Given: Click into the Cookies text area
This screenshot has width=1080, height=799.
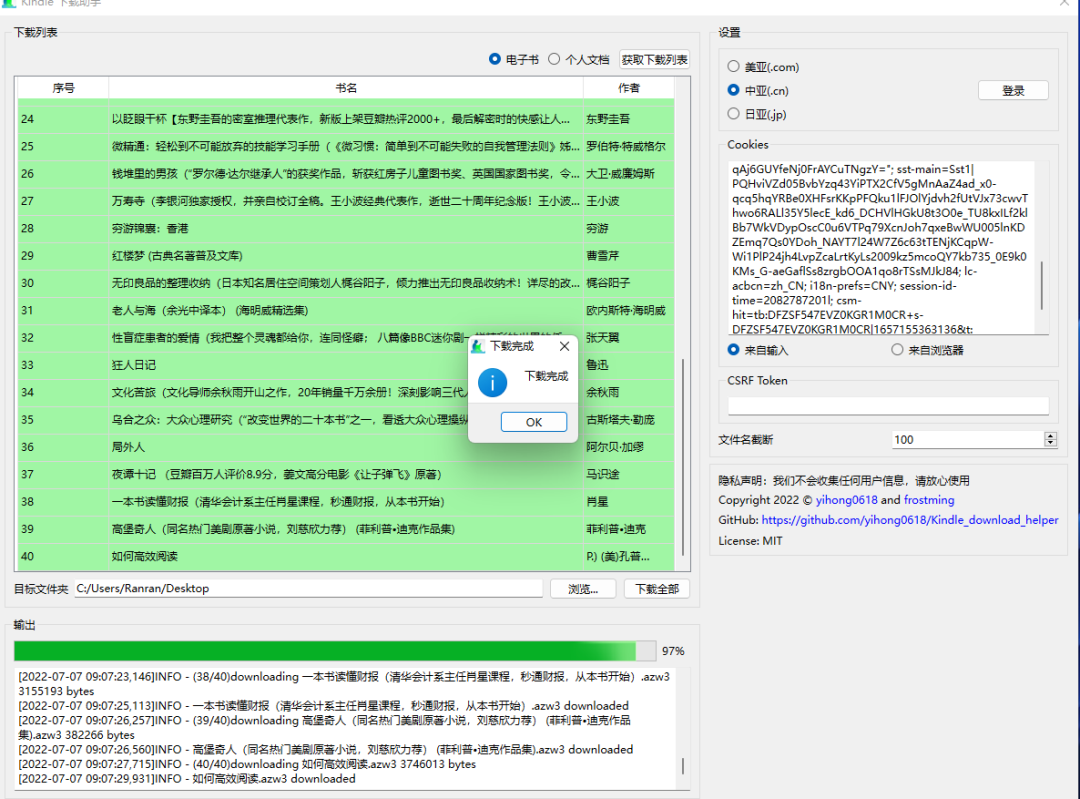Looking at the screenshot, I should point(881,248).
